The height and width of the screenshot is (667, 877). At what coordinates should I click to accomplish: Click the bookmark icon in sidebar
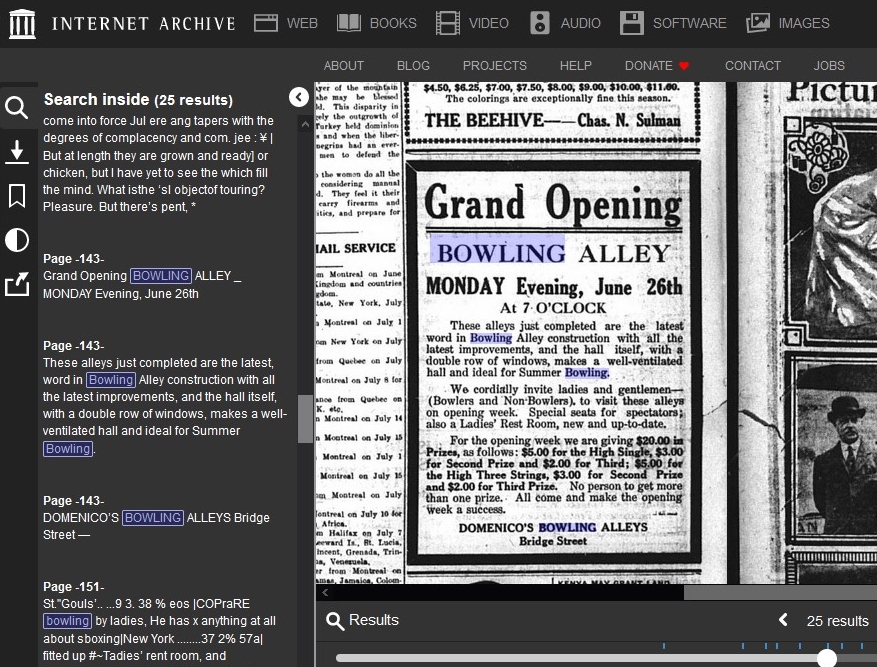tap(17, 196)
